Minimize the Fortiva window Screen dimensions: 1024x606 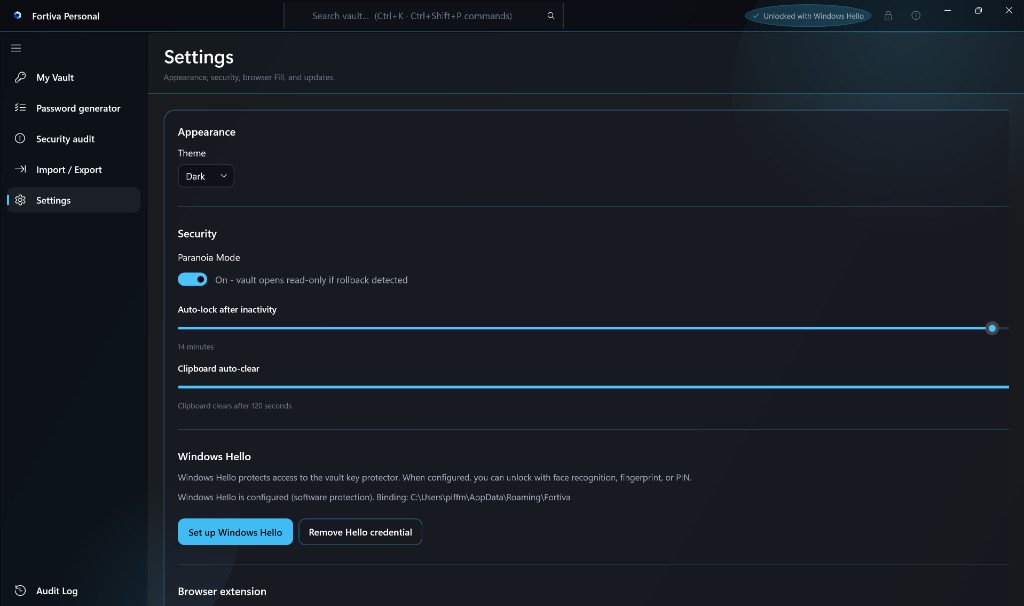pyautogui.click(x=947, y=10)
